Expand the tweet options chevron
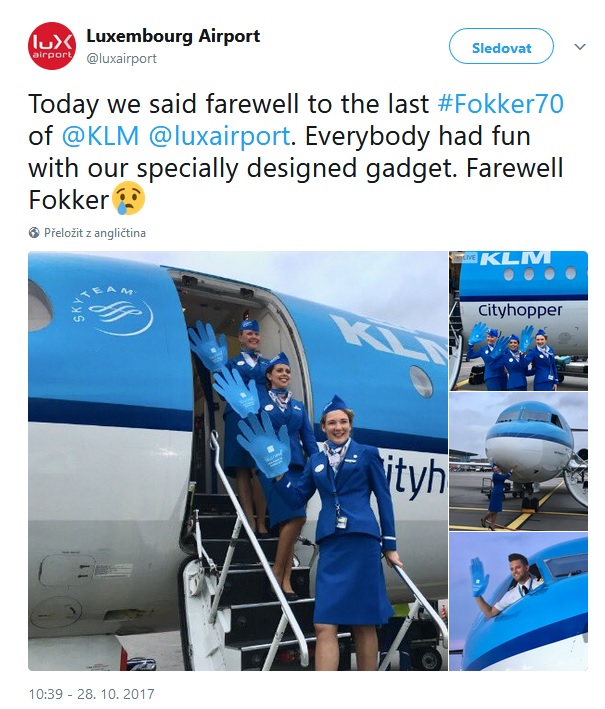The height and width of the screenshot is (709, 605). pos(580,47)
